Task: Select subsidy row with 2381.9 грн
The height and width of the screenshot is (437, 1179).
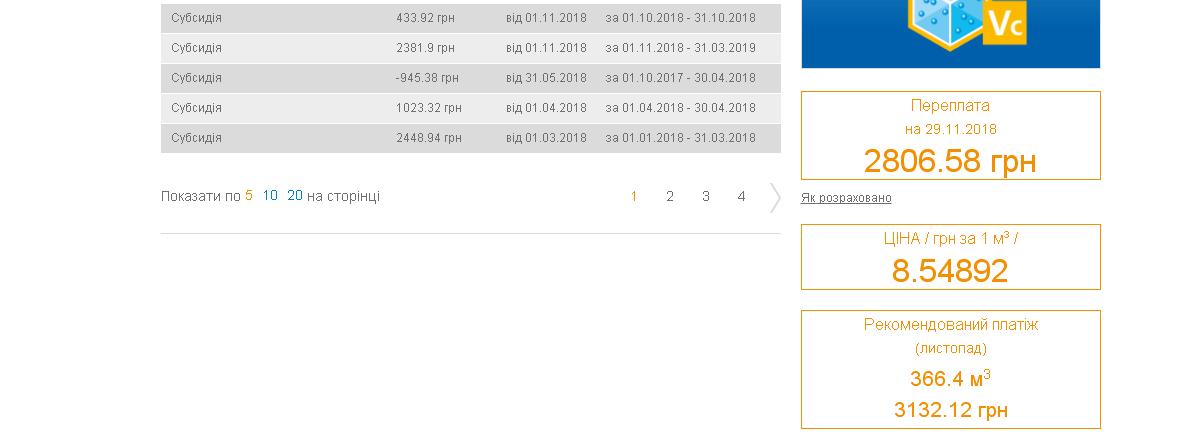Action: coord(471,48)
